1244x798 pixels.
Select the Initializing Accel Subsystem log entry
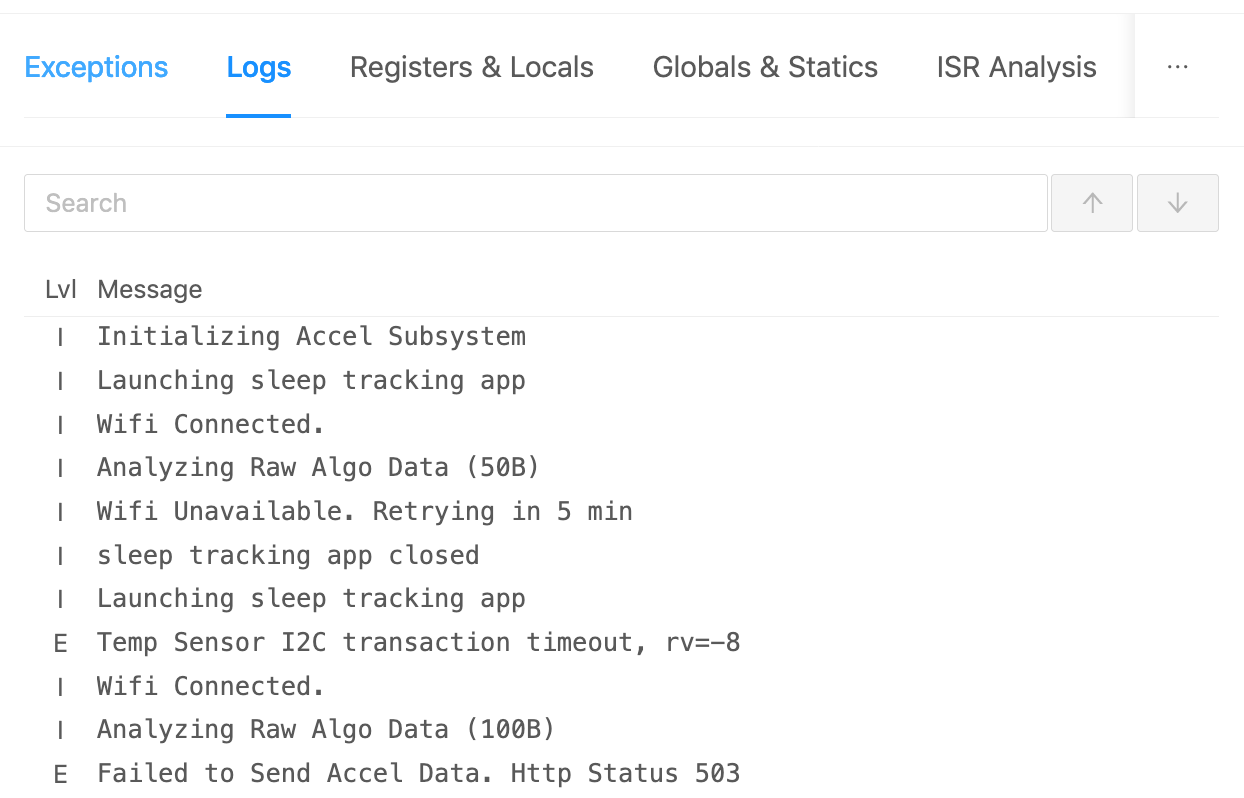click(x=311, y=336)
